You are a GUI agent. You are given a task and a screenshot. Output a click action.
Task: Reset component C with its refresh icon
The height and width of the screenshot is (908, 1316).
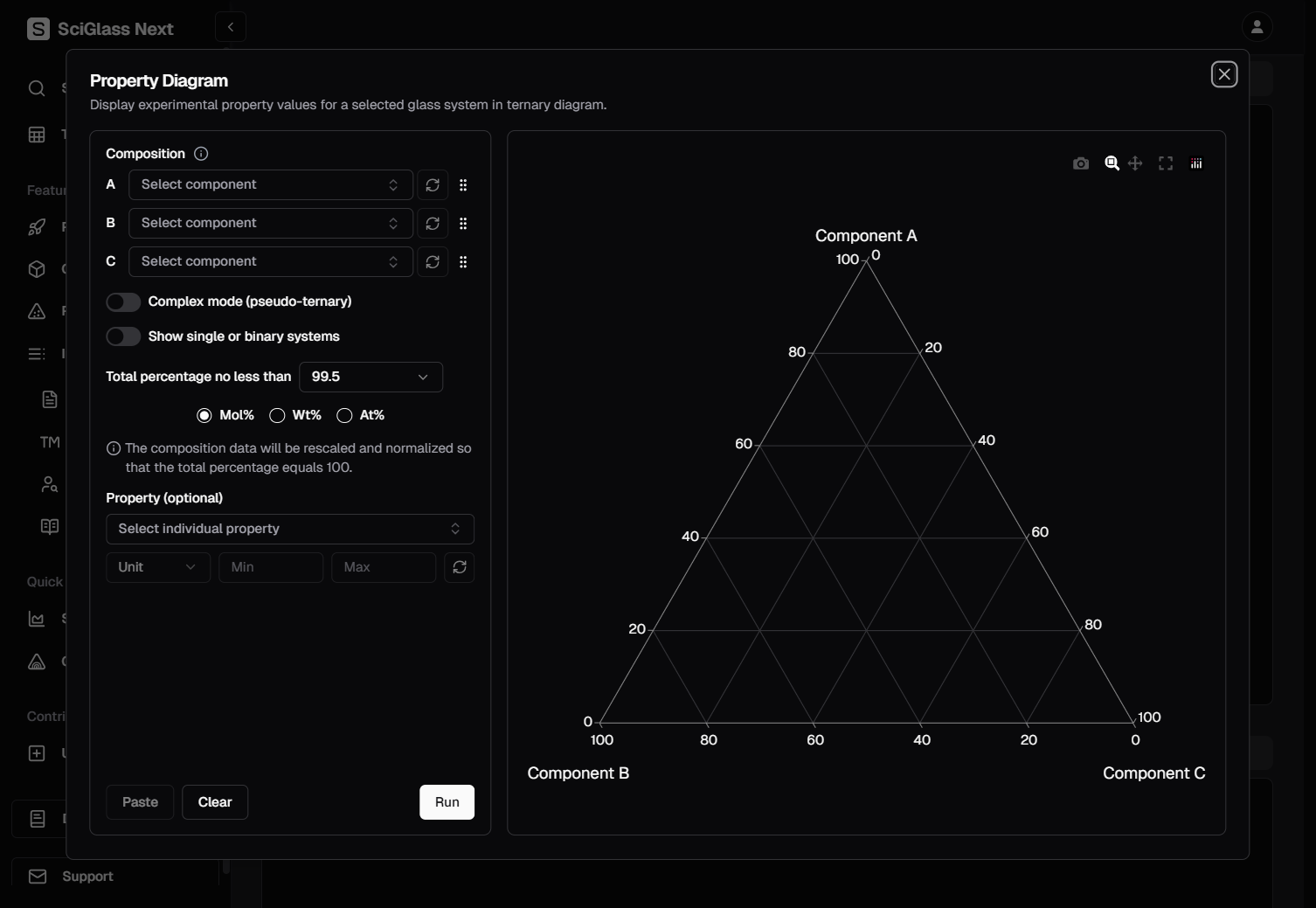point(433,262)
